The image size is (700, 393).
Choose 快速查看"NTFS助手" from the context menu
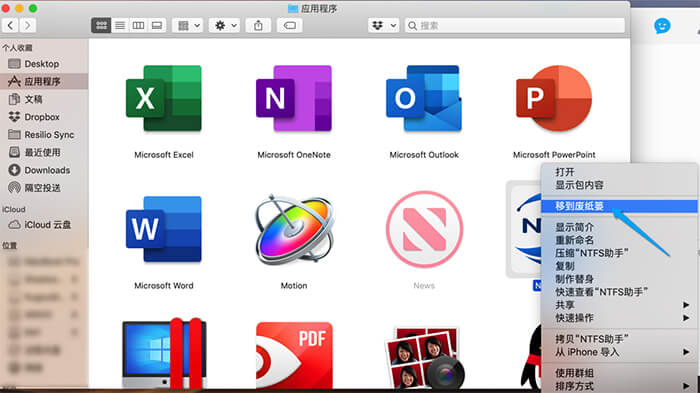[x=619, y=292]
